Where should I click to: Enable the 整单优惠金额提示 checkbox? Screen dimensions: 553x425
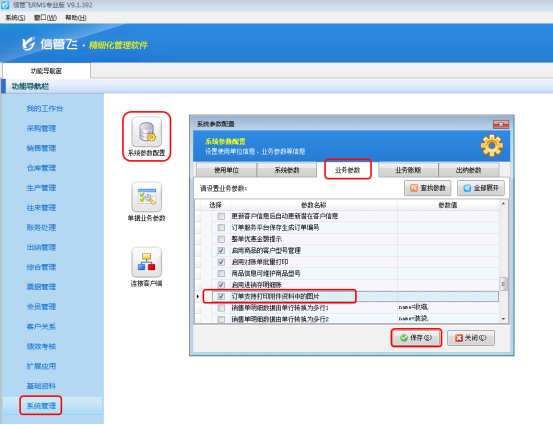[x=221, y=239]
